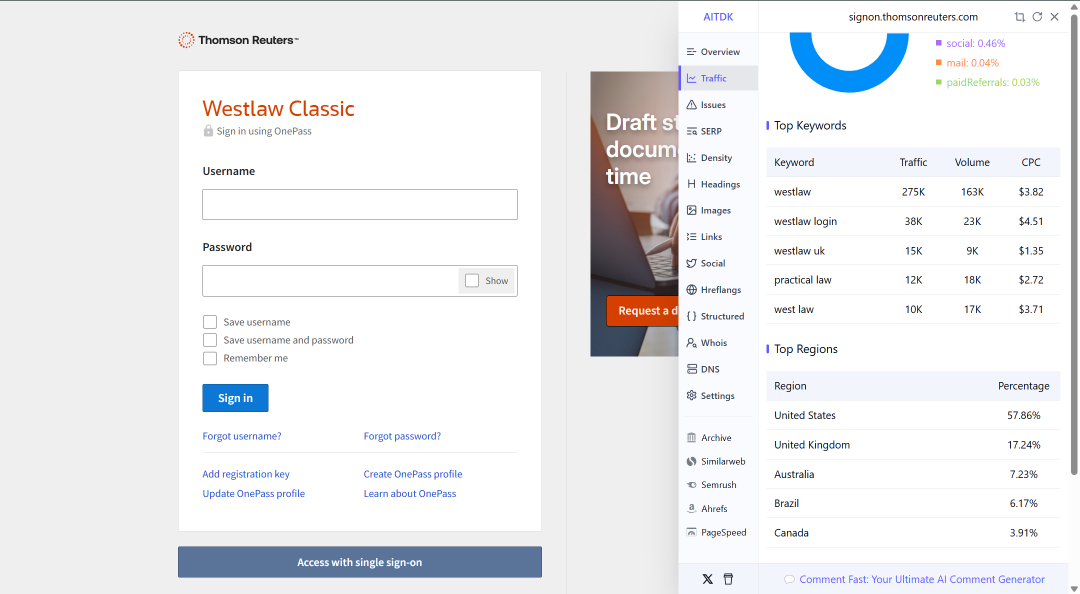Click the orange mail legend swatch
1080x594 pixels.
938,63
